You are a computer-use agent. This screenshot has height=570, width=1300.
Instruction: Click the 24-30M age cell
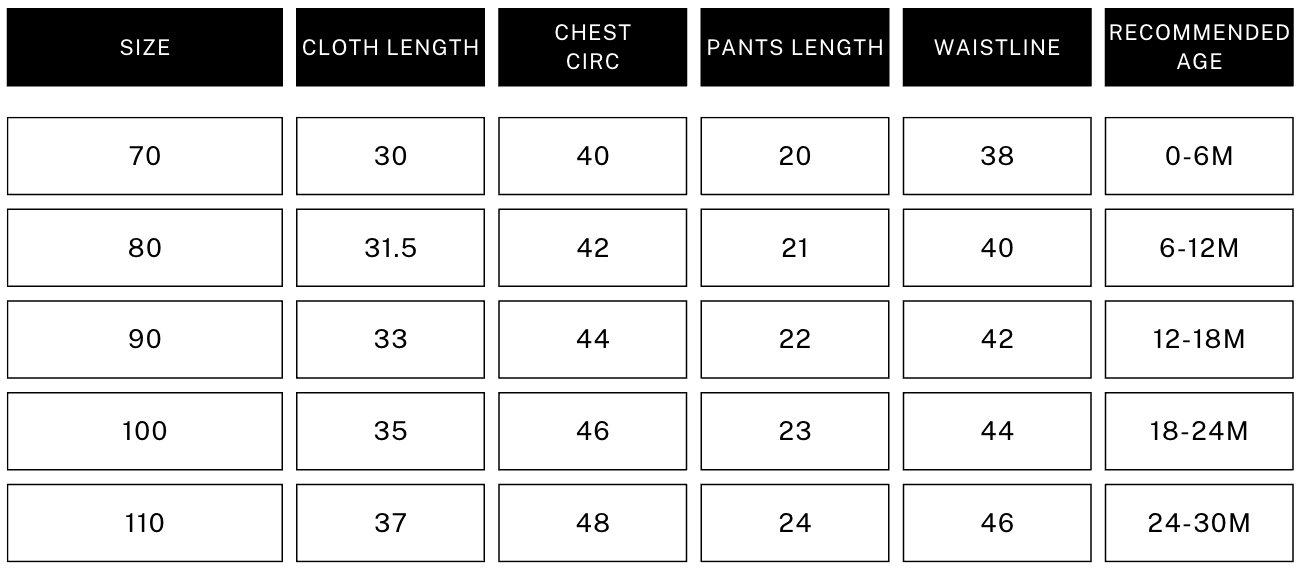[1199, 523]
